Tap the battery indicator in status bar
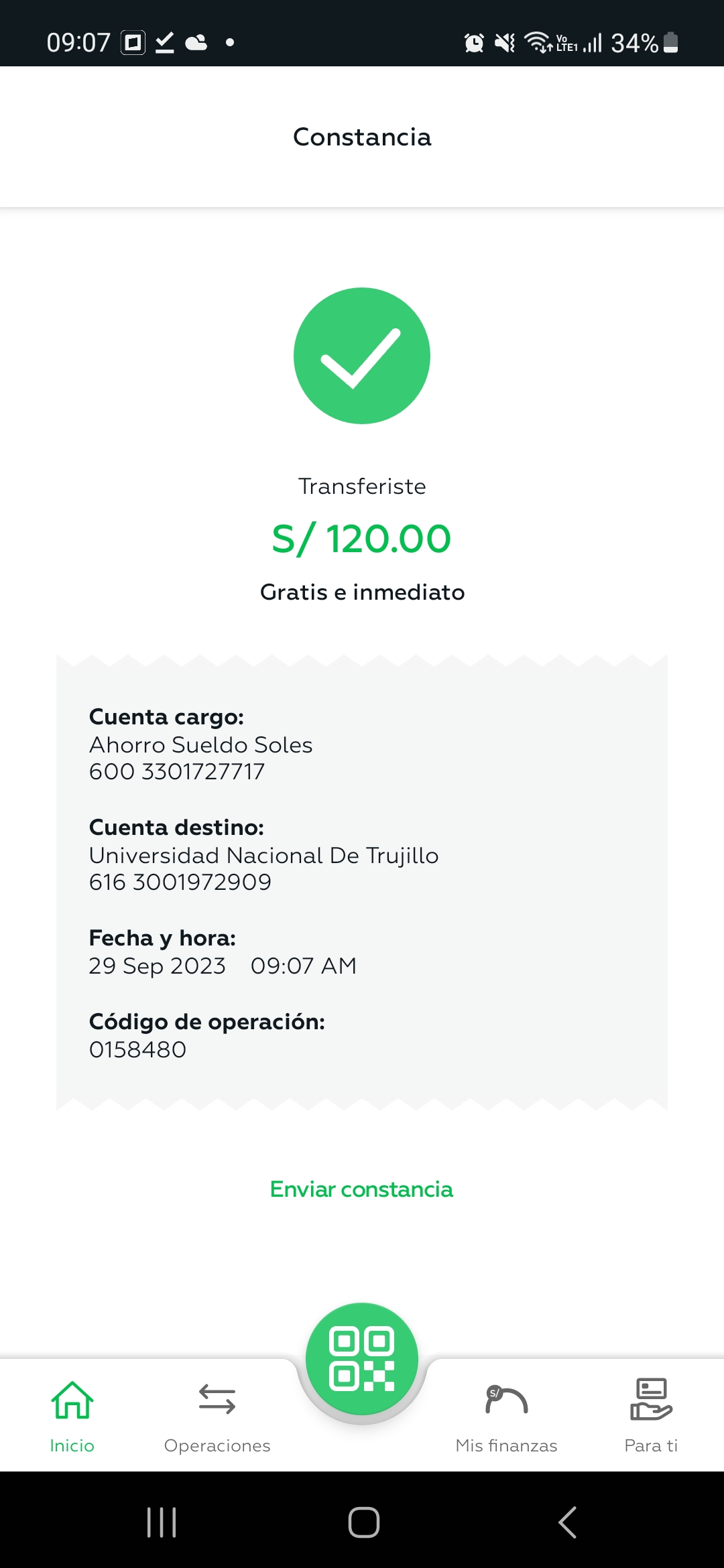724x1568 pixels. [670, 43]
